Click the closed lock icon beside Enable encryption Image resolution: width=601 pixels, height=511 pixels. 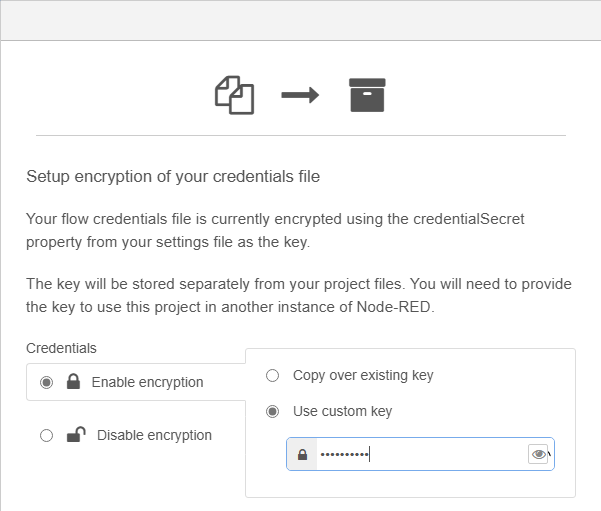pyautogui.click(x=73, y=382)
